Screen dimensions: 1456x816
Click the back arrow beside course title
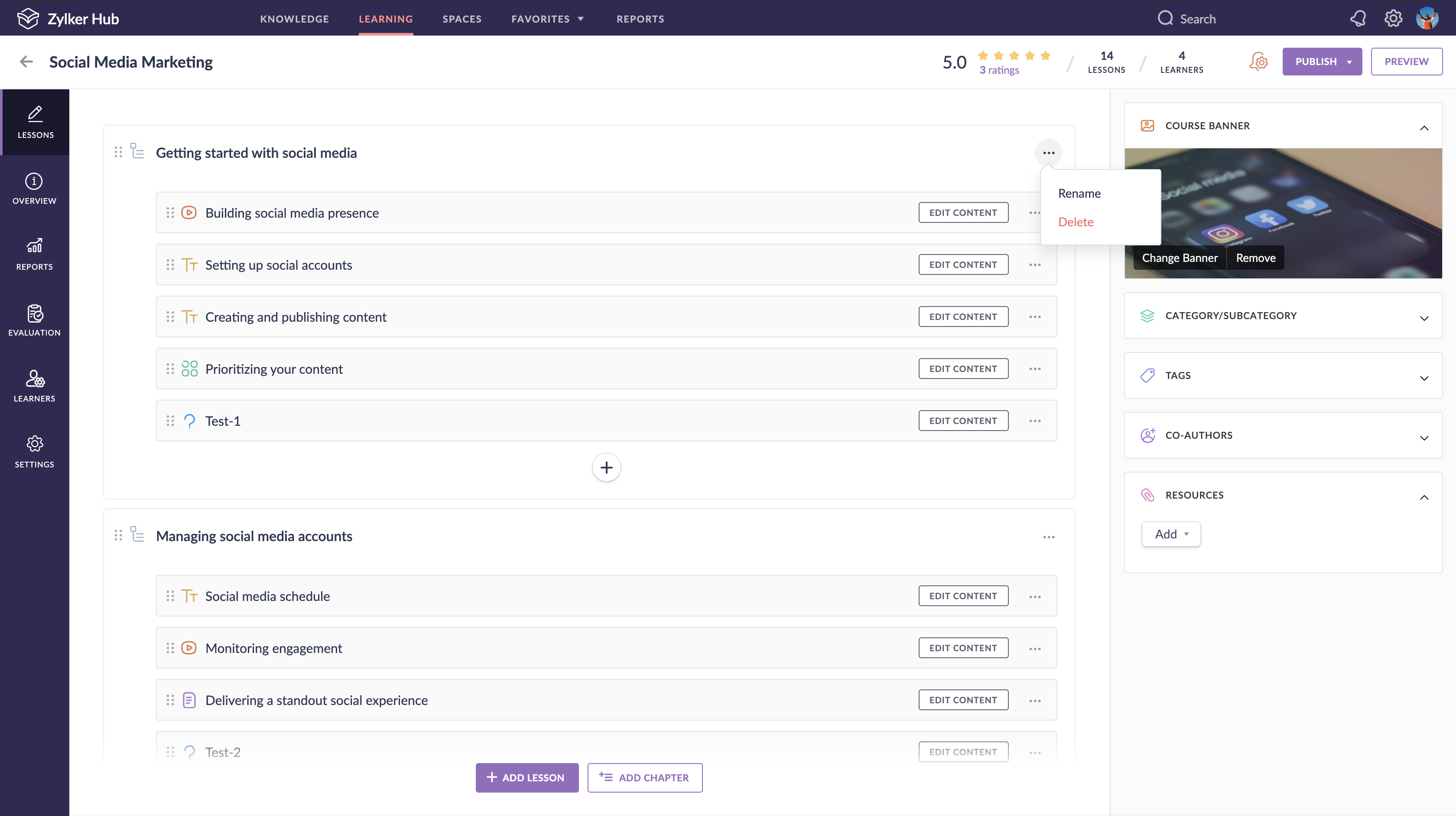click(x=26, y=62)
